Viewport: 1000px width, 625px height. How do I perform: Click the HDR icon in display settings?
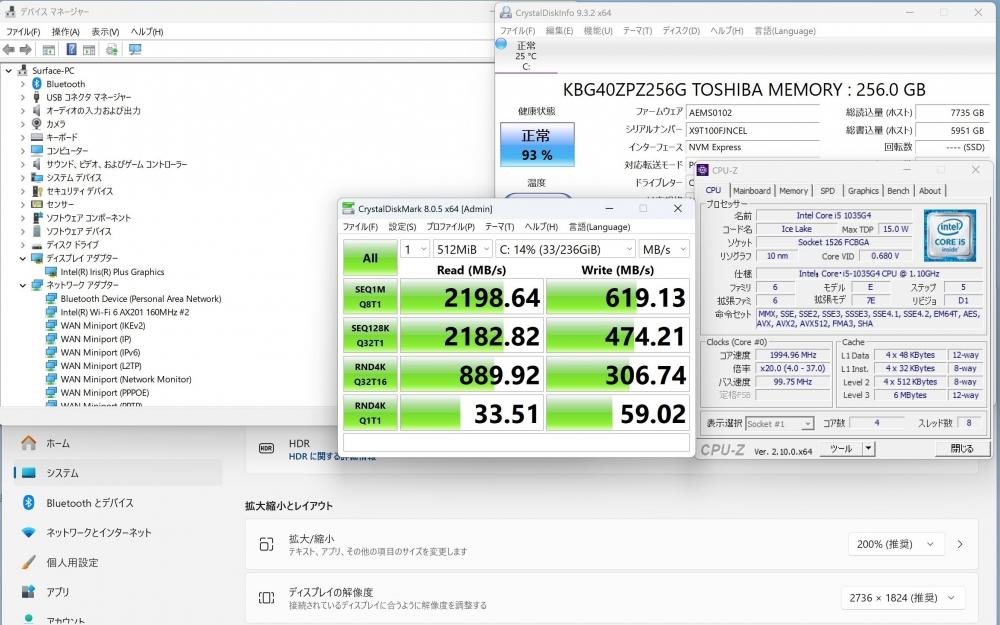coord(266,448)
